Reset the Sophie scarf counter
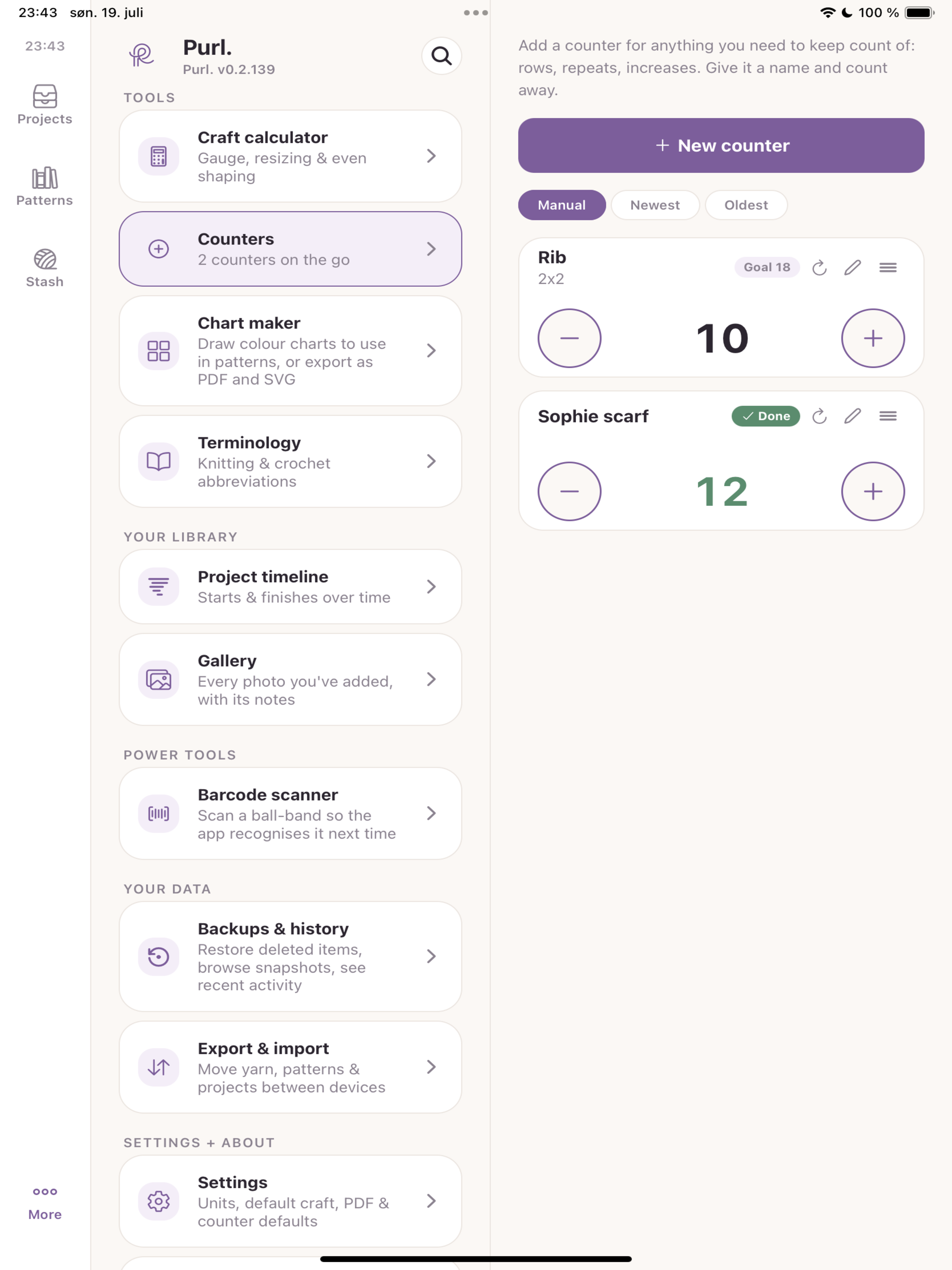 pos(820,416)
